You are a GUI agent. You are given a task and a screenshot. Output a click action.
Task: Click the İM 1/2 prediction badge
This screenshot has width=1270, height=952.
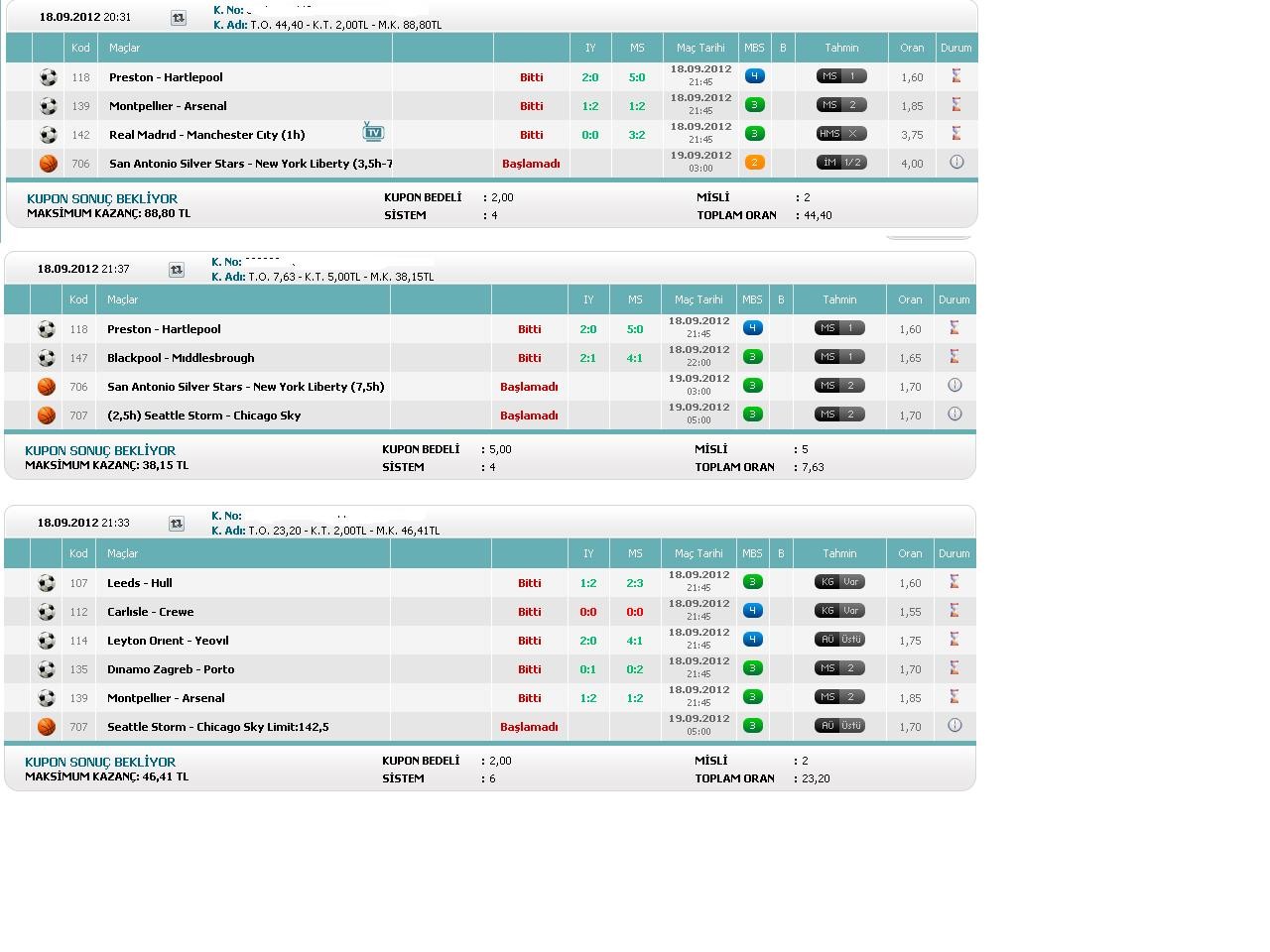841,163
